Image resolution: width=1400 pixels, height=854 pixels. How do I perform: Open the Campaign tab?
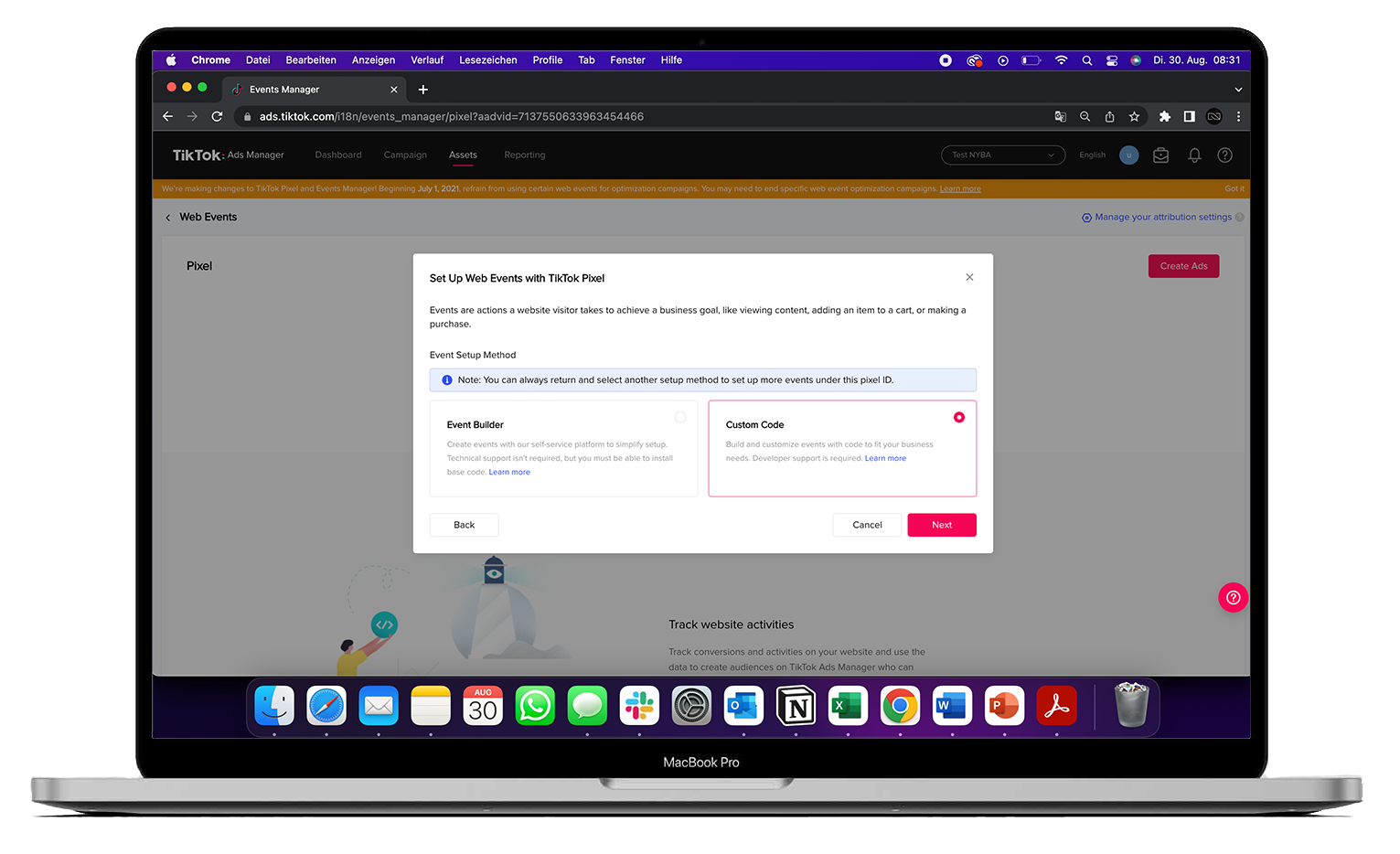405,155
